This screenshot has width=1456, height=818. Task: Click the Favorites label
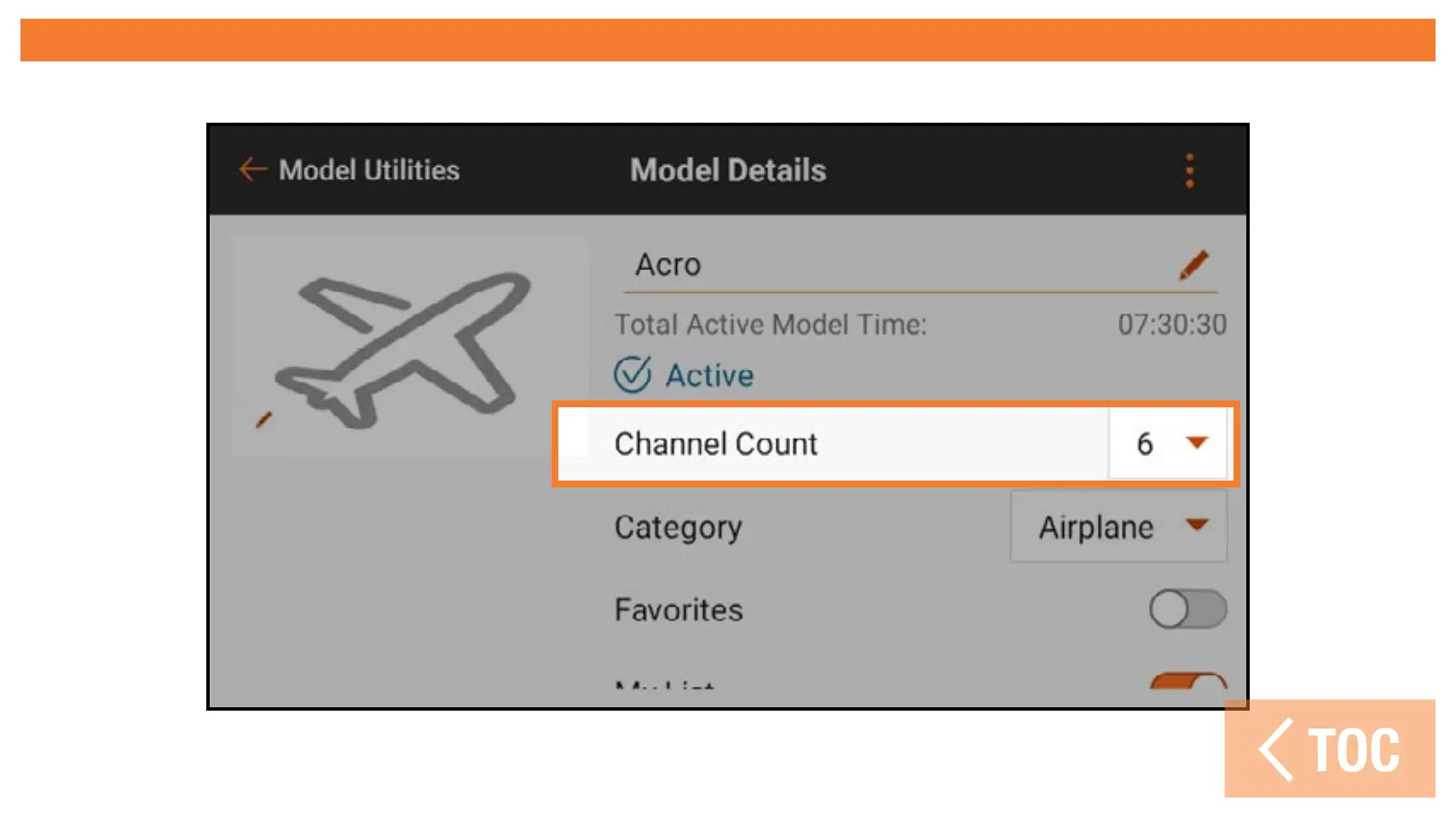click(679, 610)
